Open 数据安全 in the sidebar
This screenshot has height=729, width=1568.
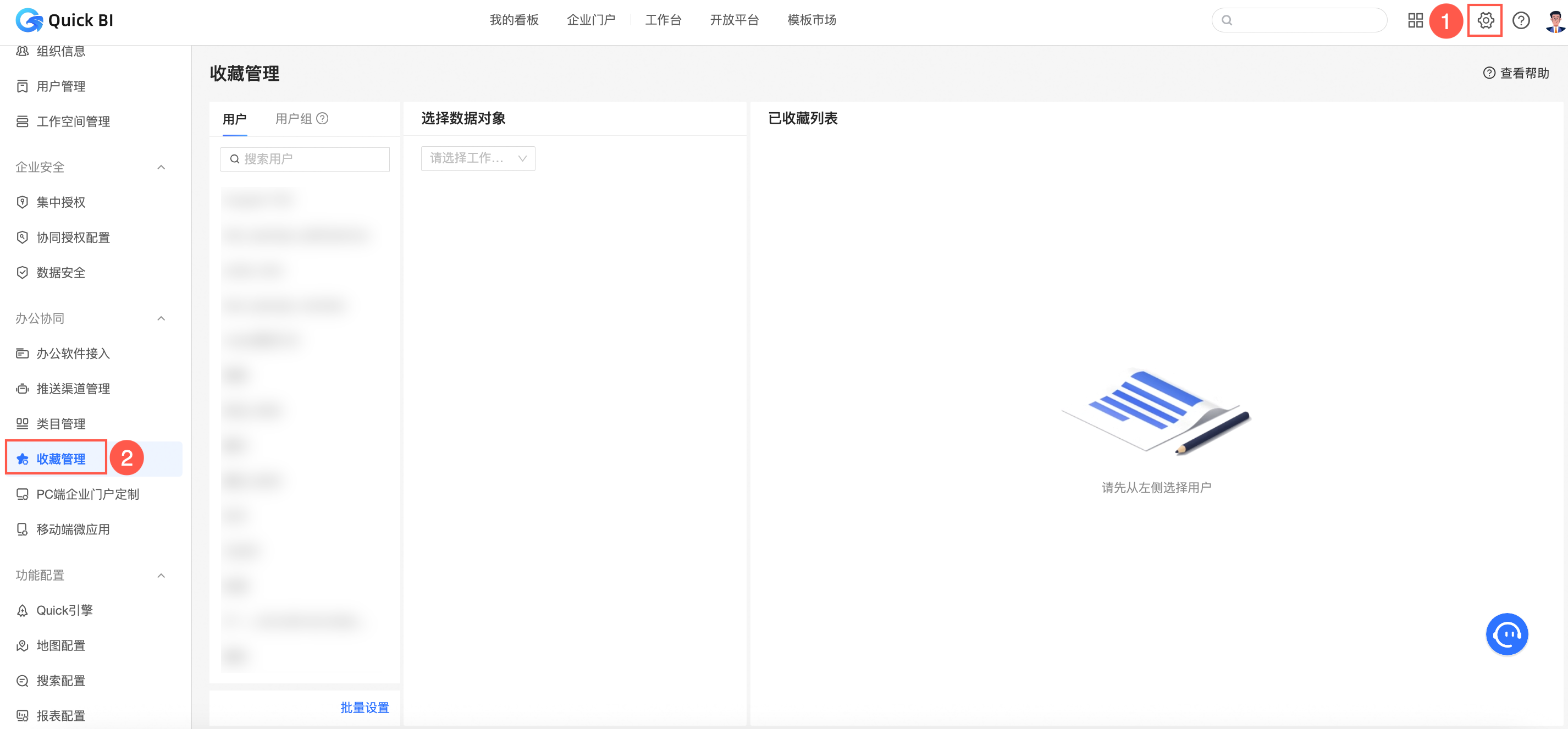(x=61, y=272)
